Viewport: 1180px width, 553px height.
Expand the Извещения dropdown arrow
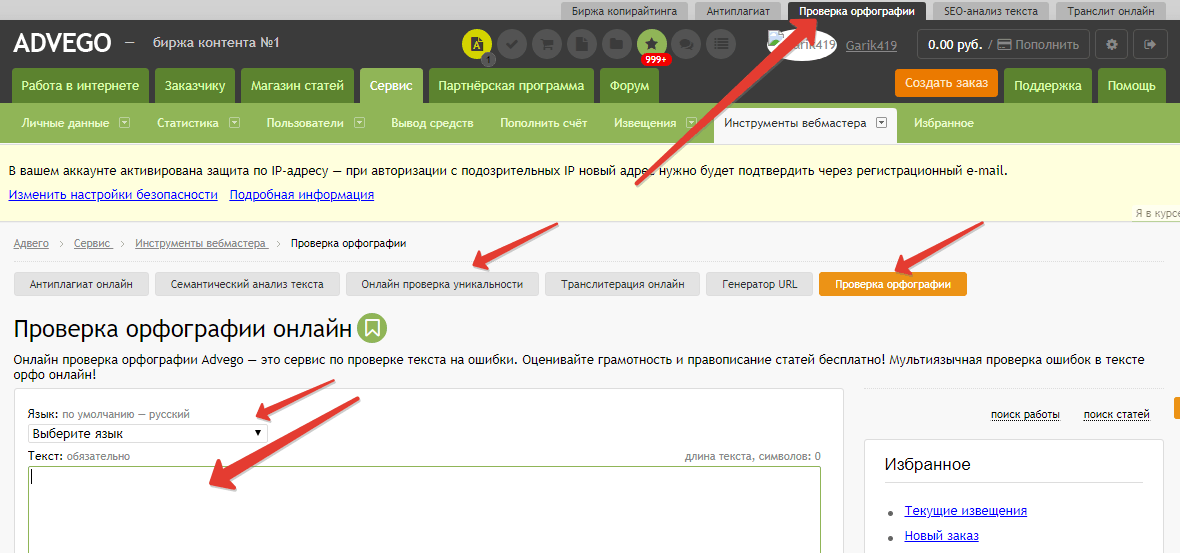(x=692, y=123)
